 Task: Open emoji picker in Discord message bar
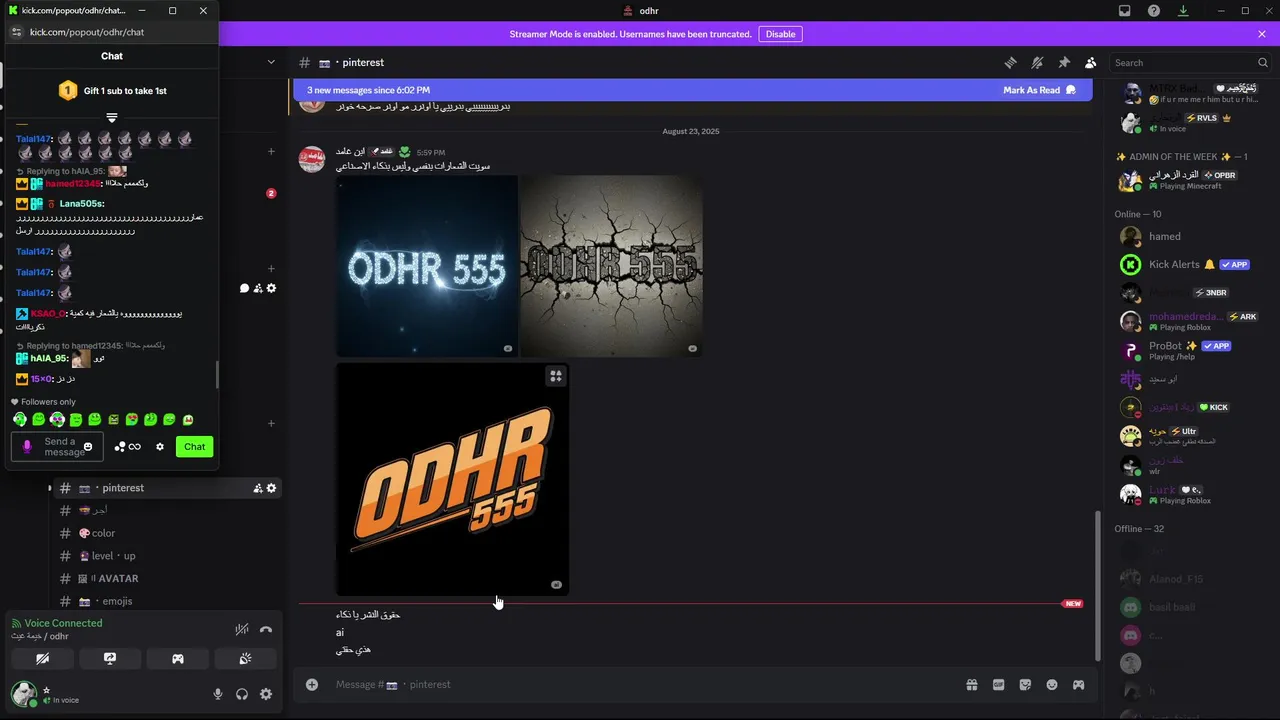tap(1052, 685)
